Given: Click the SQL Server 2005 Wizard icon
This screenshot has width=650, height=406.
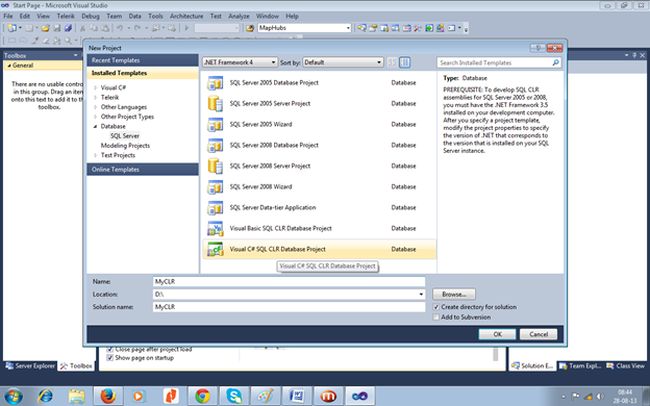Looking at the screenshot, I should pyautogui.click(x=215, y=124).
